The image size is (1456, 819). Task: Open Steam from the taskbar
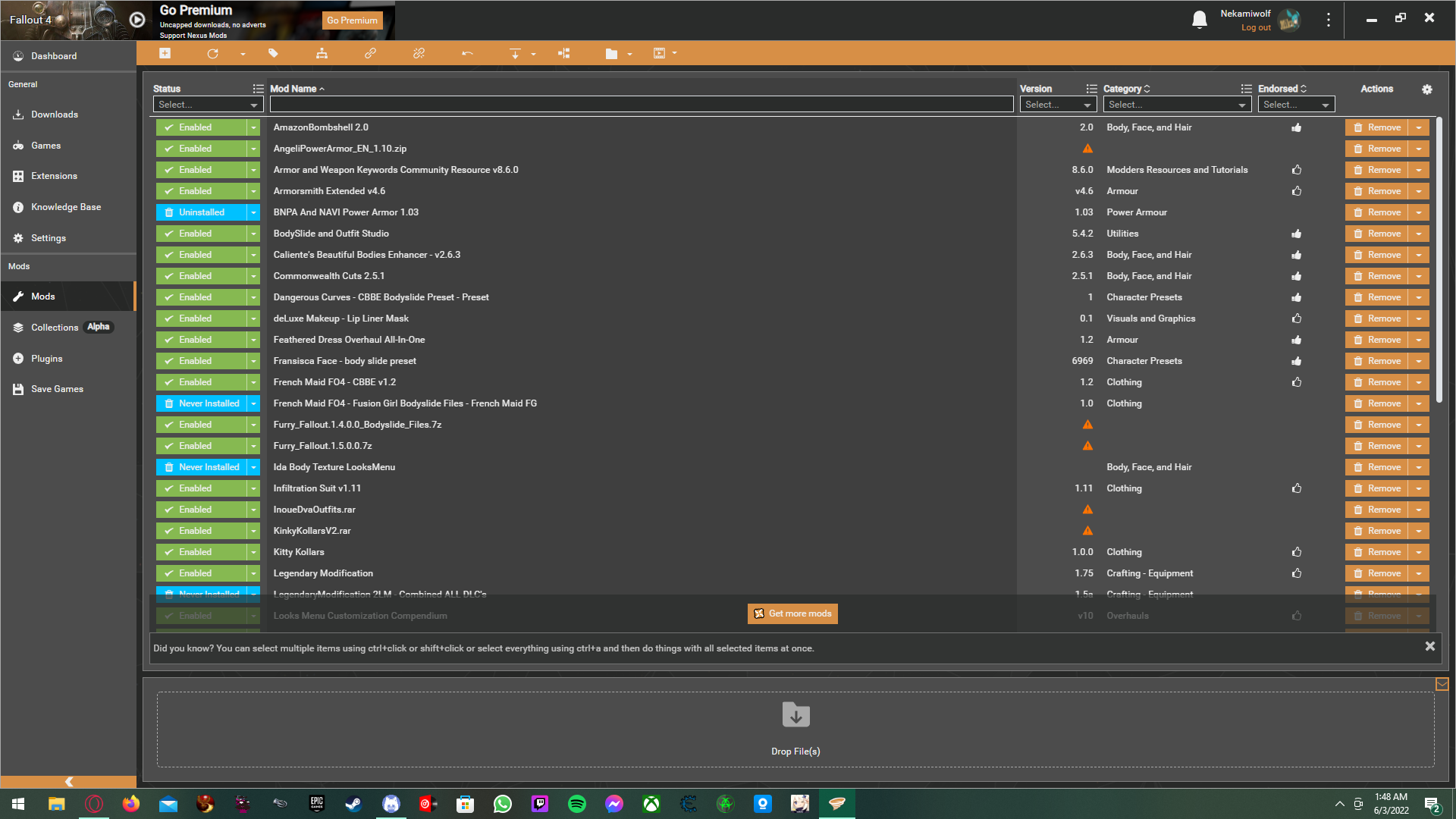353,804
